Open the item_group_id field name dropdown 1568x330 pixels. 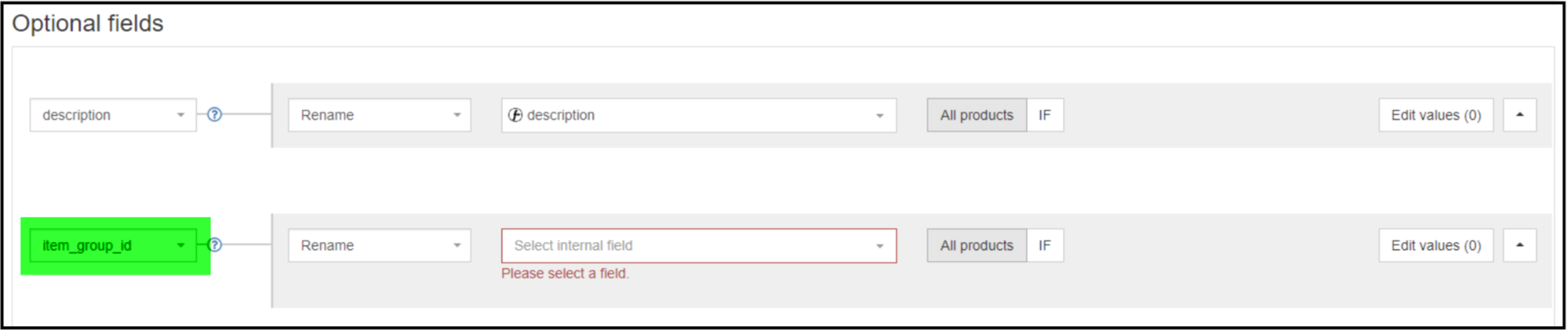point(112,245)
